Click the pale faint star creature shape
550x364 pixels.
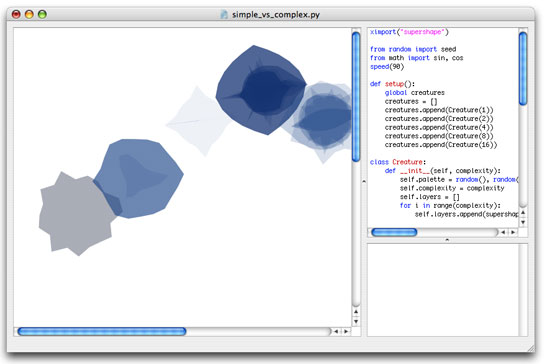click(198, 121)
